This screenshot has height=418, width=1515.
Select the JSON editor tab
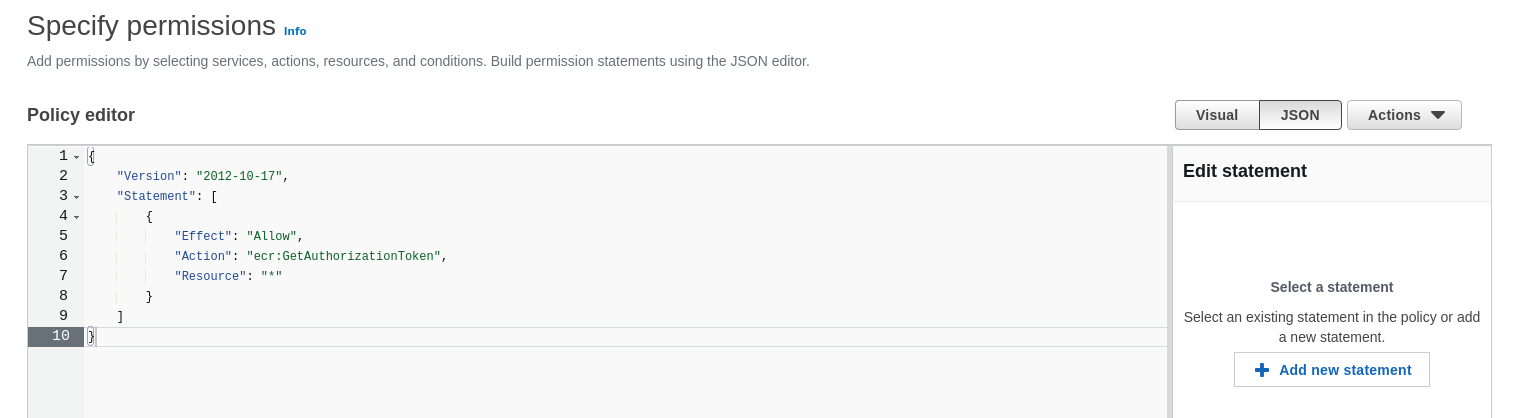click(1300, 115)
